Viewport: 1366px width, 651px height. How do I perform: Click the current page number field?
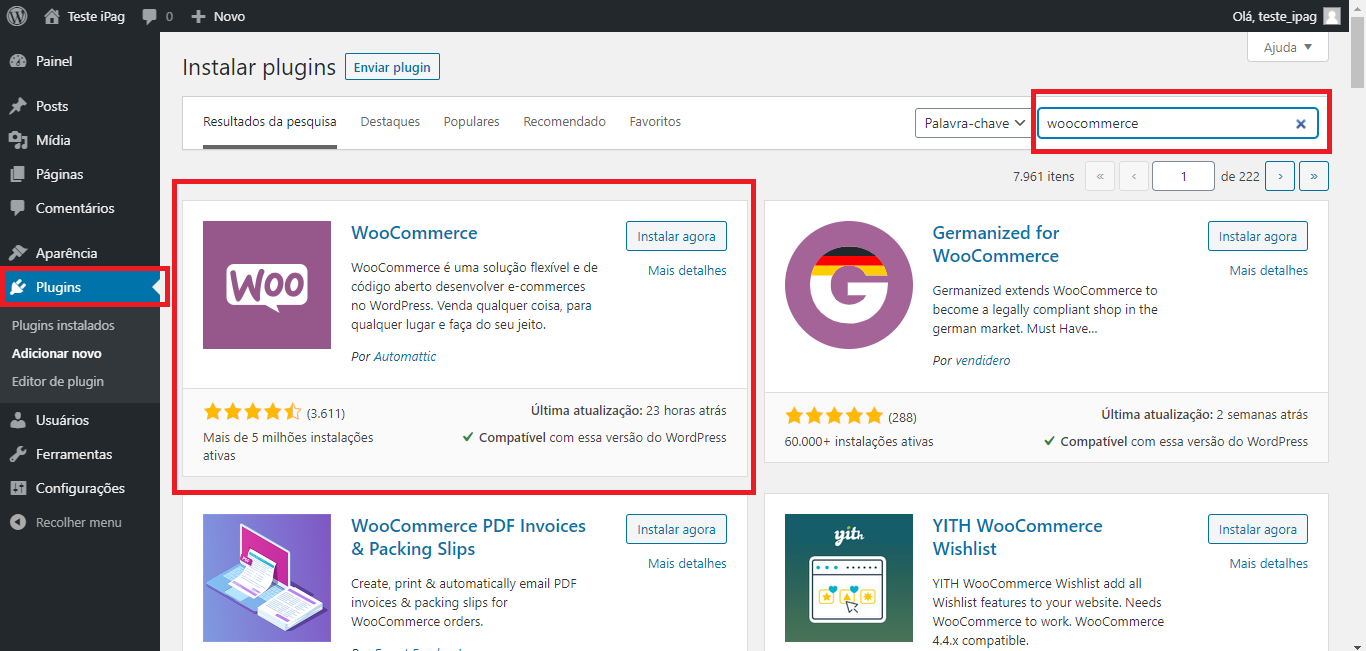tap(1183, 176)
